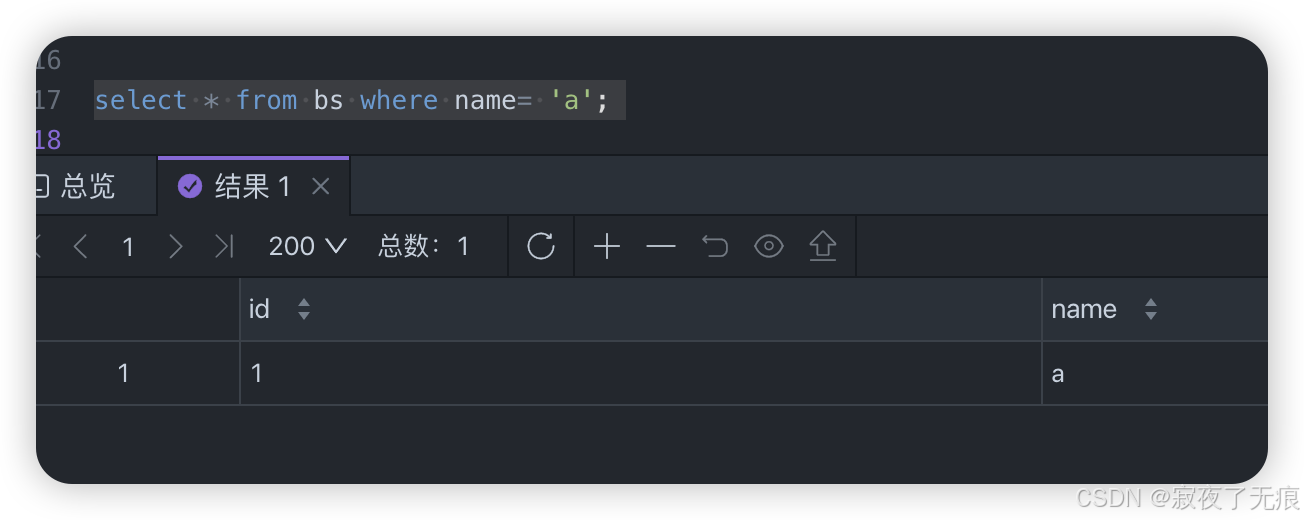Export results with upload arrow icon
The image size is (1304, 520).
(x=822, y=246)
